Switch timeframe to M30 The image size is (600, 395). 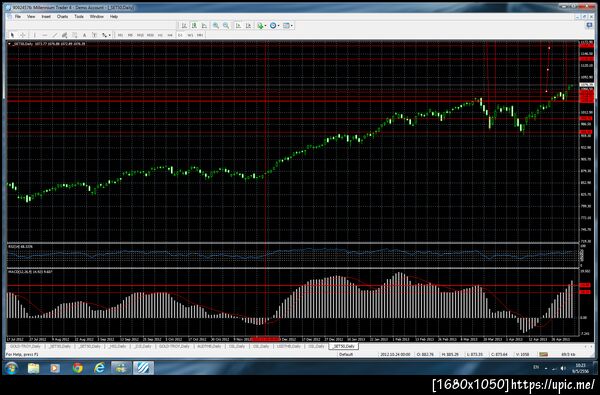pyautogui.click(x=150, y=35)
